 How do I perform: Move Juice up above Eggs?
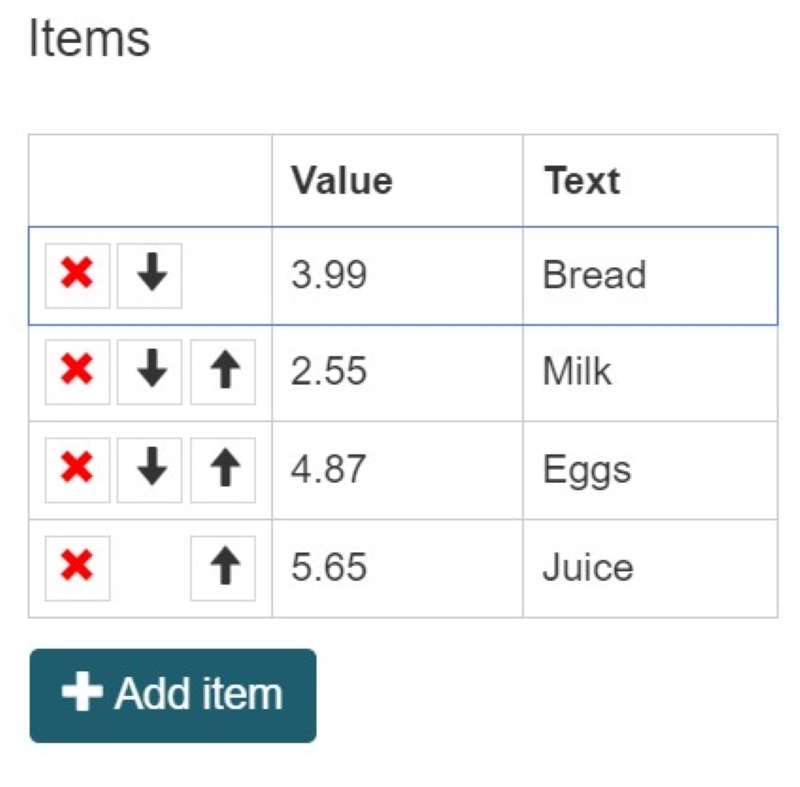point(225,566)
